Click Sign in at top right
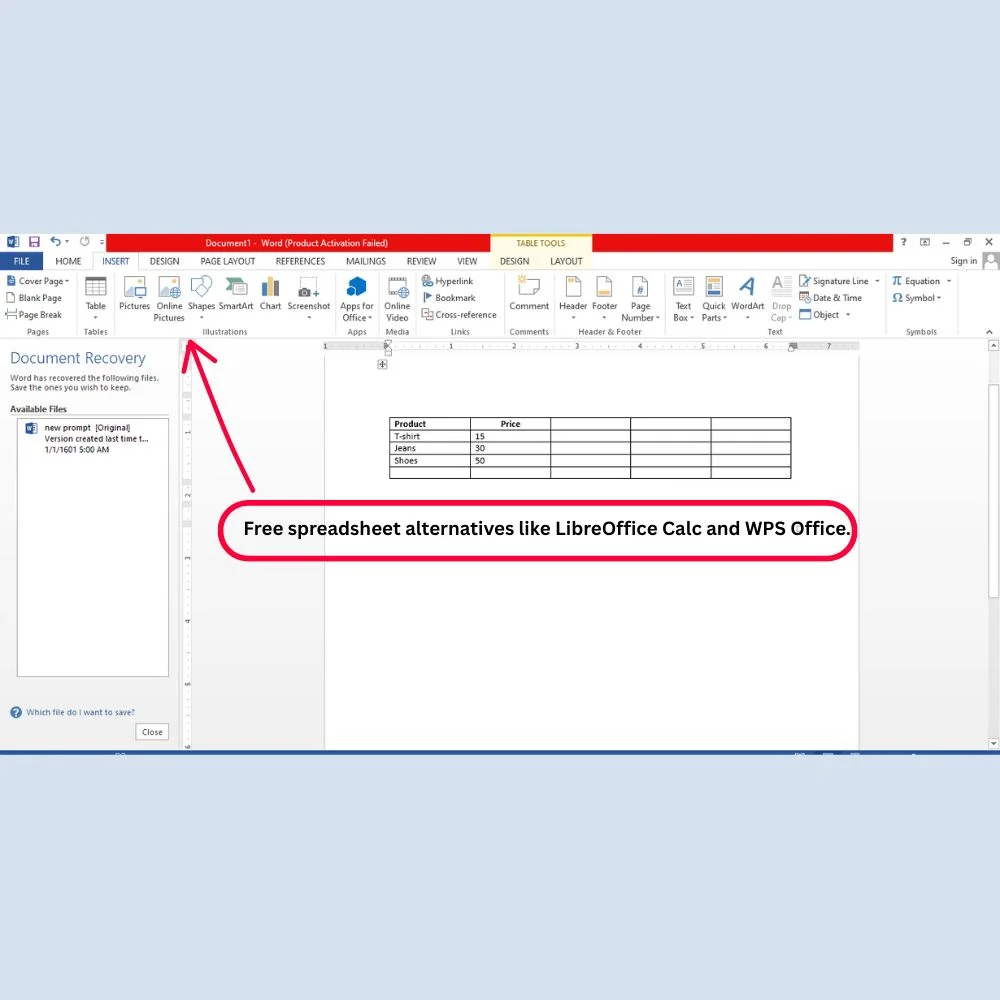Viewport: 1000px width, 1000px height. (963, 260)
